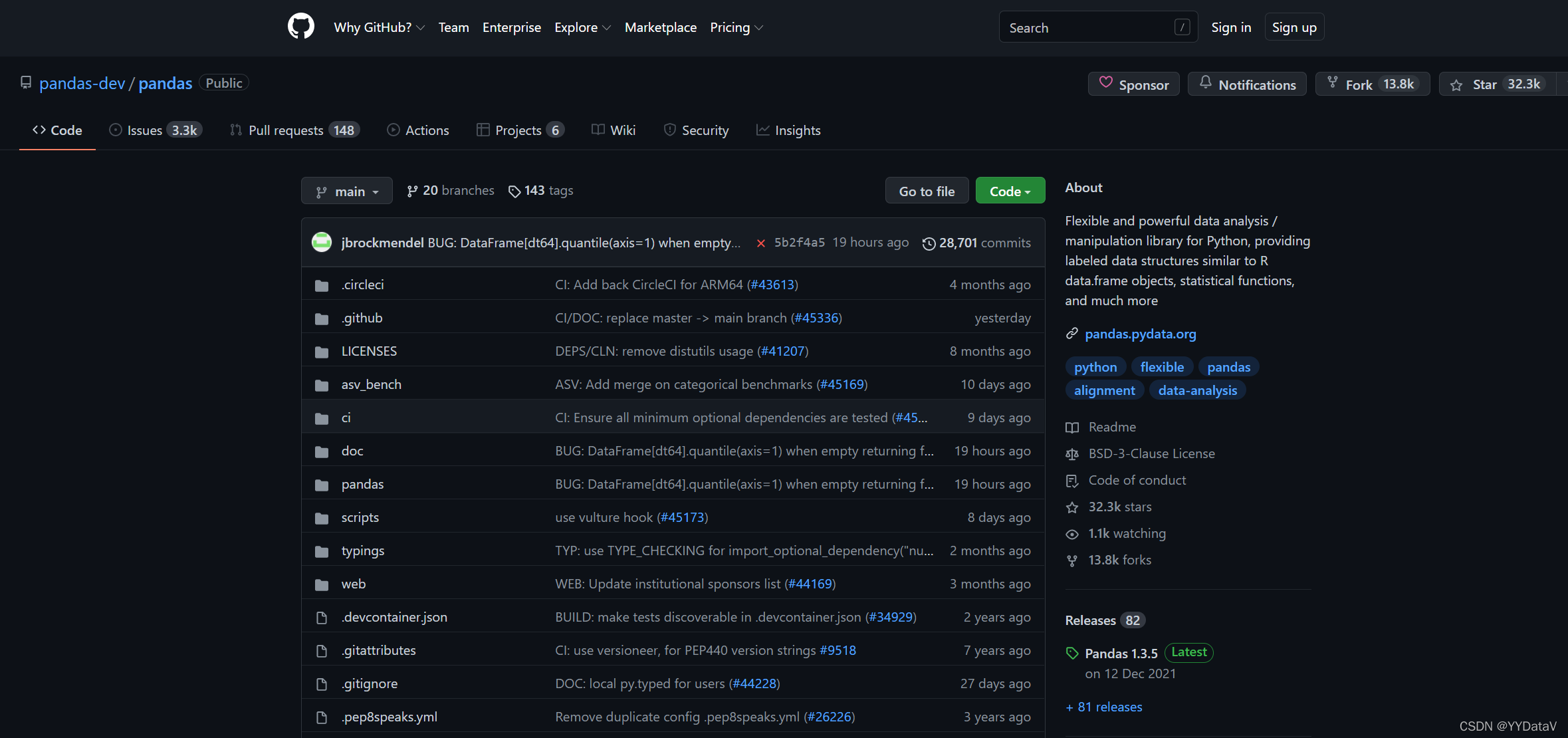This screenshot has width=1568, height=738.
Task: Click the alignment topic tag
Action: coord(1105,390)
